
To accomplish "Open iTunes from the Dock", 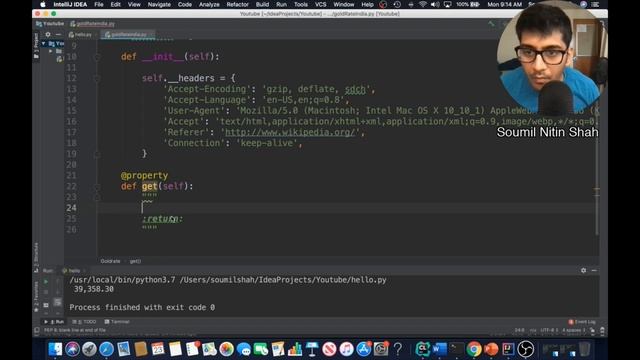I will pos(346,349).
